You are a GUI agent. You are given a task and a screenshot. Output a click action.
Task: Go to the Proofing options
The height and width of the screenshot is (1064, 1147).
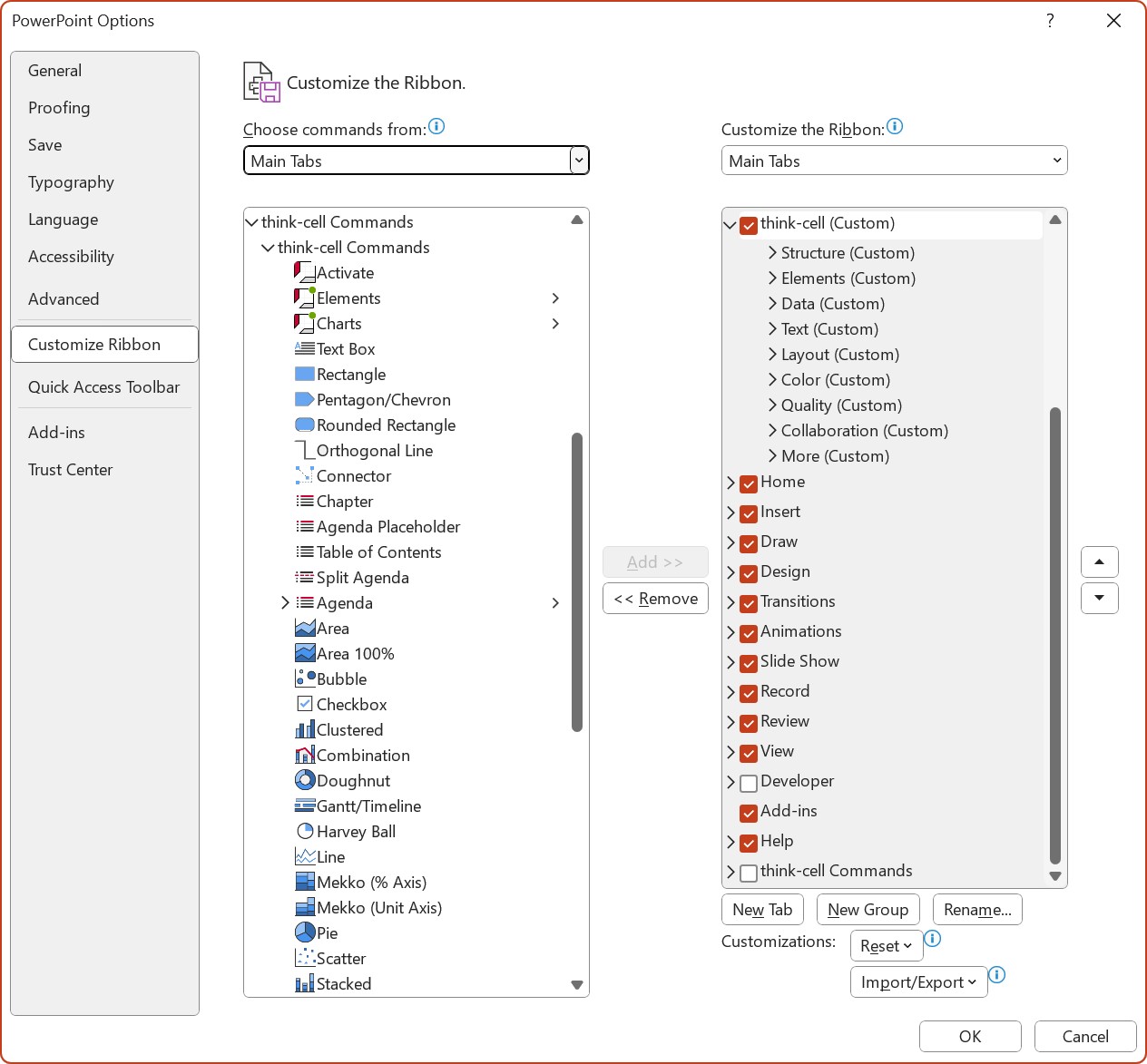(104, 107)
